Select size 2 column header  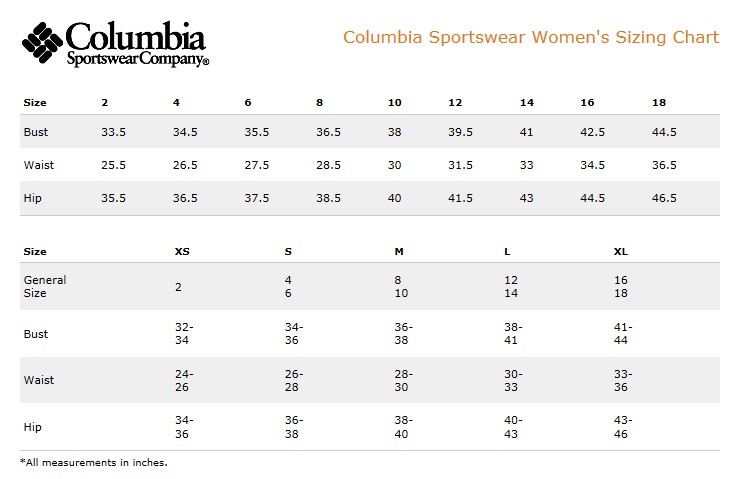click(x=105, y=102)
